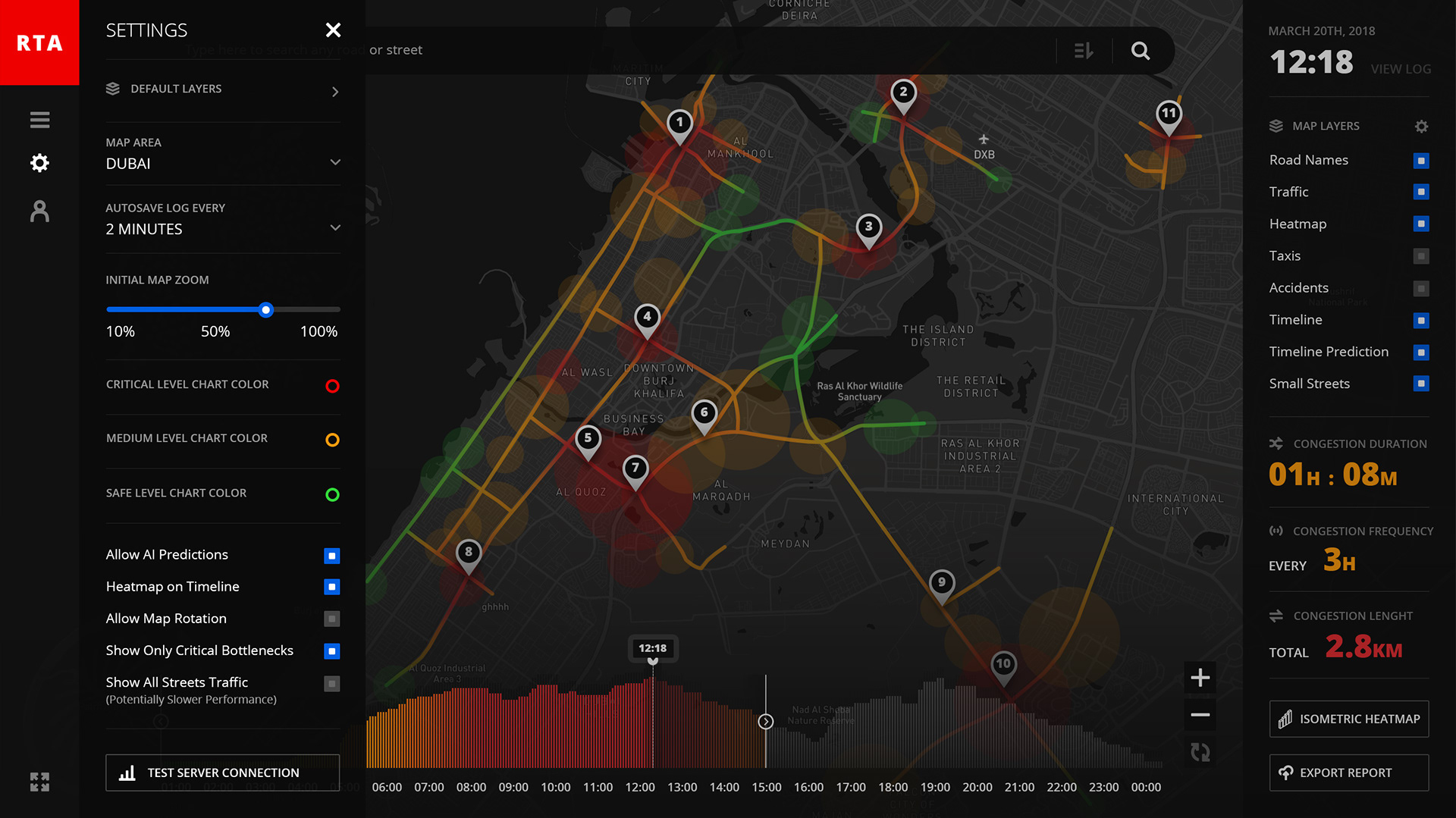Screen dimensions: 1456x818
Task: Select map marker number 4
Action: pyautogui.click(x=647, y=320)
